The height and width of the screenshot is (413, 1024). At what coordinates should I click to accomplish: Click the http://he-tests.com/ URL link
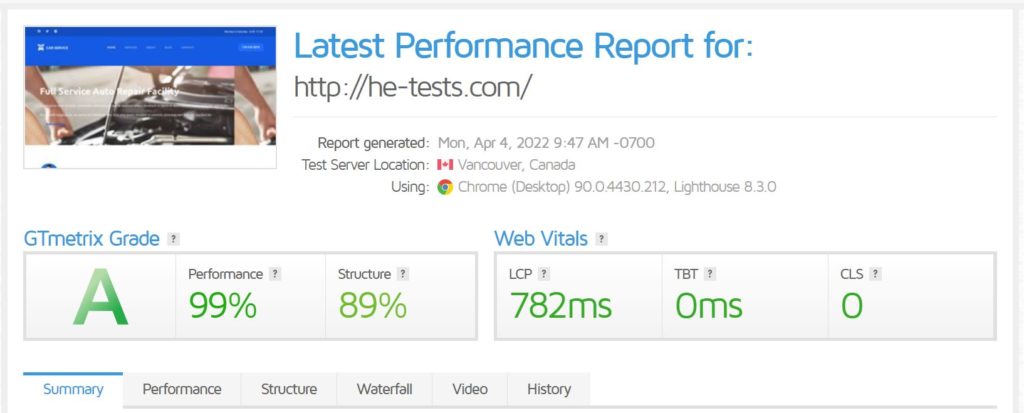[413, 86]
